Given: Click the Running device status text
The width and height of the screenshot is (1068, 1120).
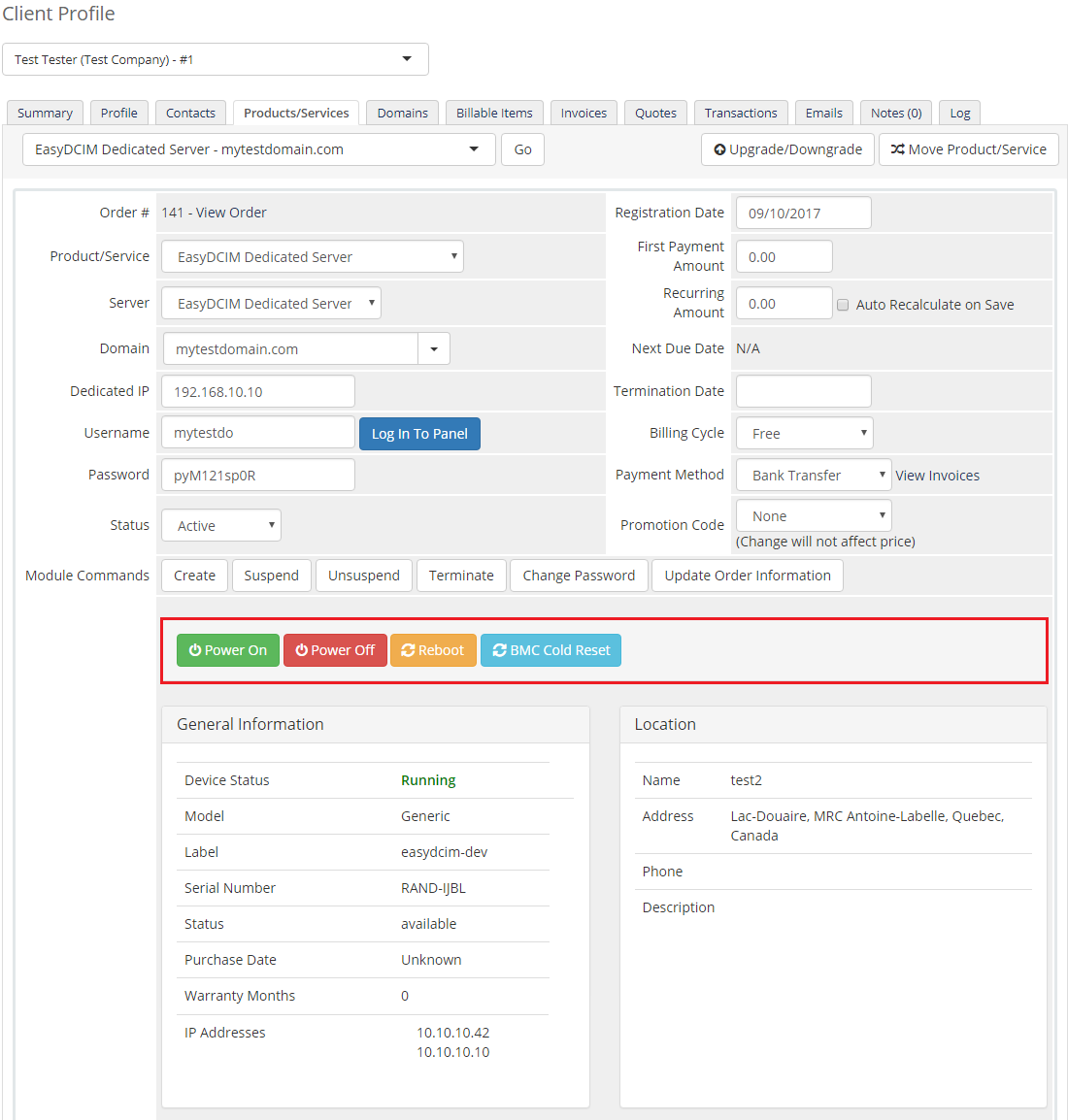Looking at the screenshot, I should [x=428, y=780].
